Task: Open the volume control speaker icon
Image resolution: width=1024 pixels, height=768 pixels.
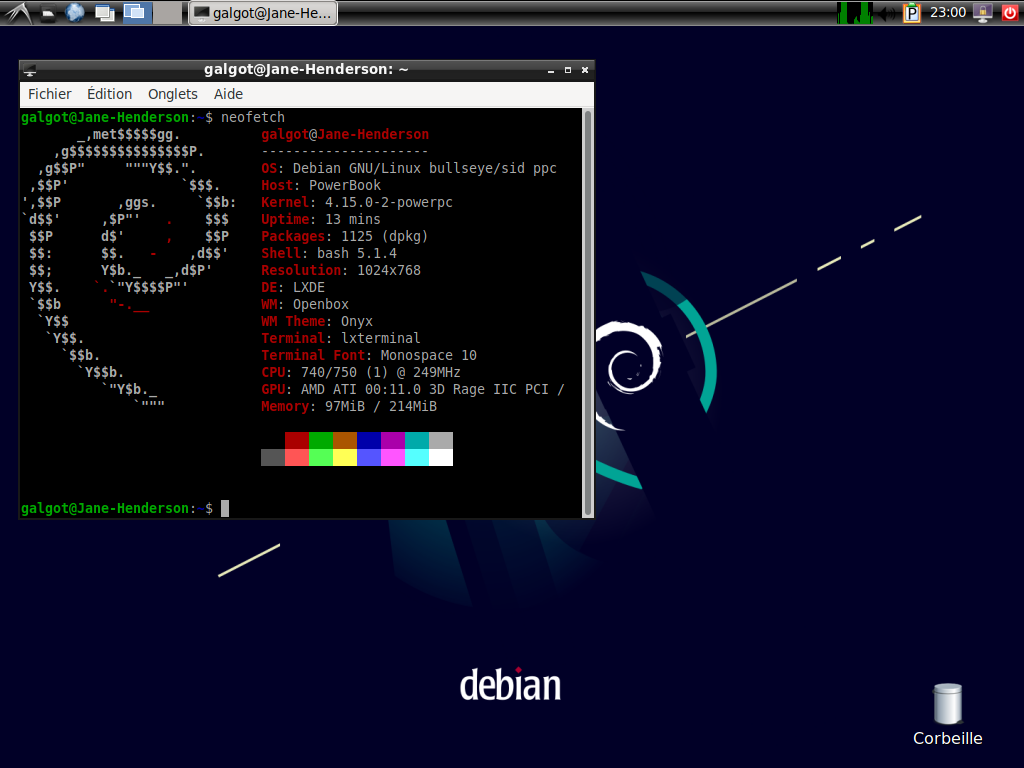Action: coord(887,13)
